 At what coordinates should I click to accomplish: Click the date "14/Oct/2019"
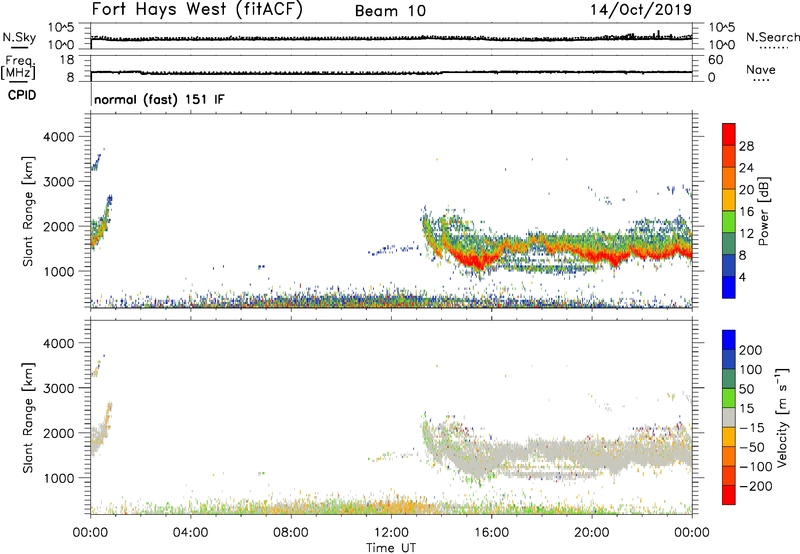(x=641, y=10)
